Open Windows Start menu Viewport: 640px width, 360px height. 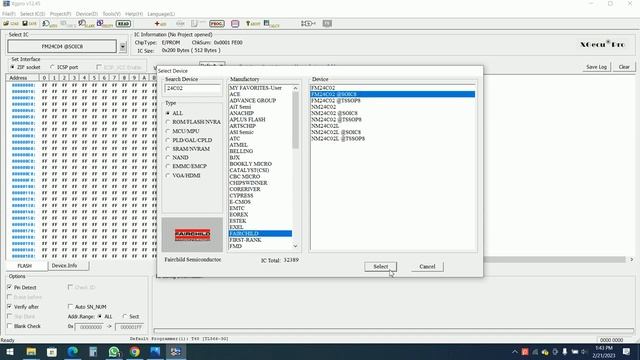pyautogui.click(x=10, y=351)
